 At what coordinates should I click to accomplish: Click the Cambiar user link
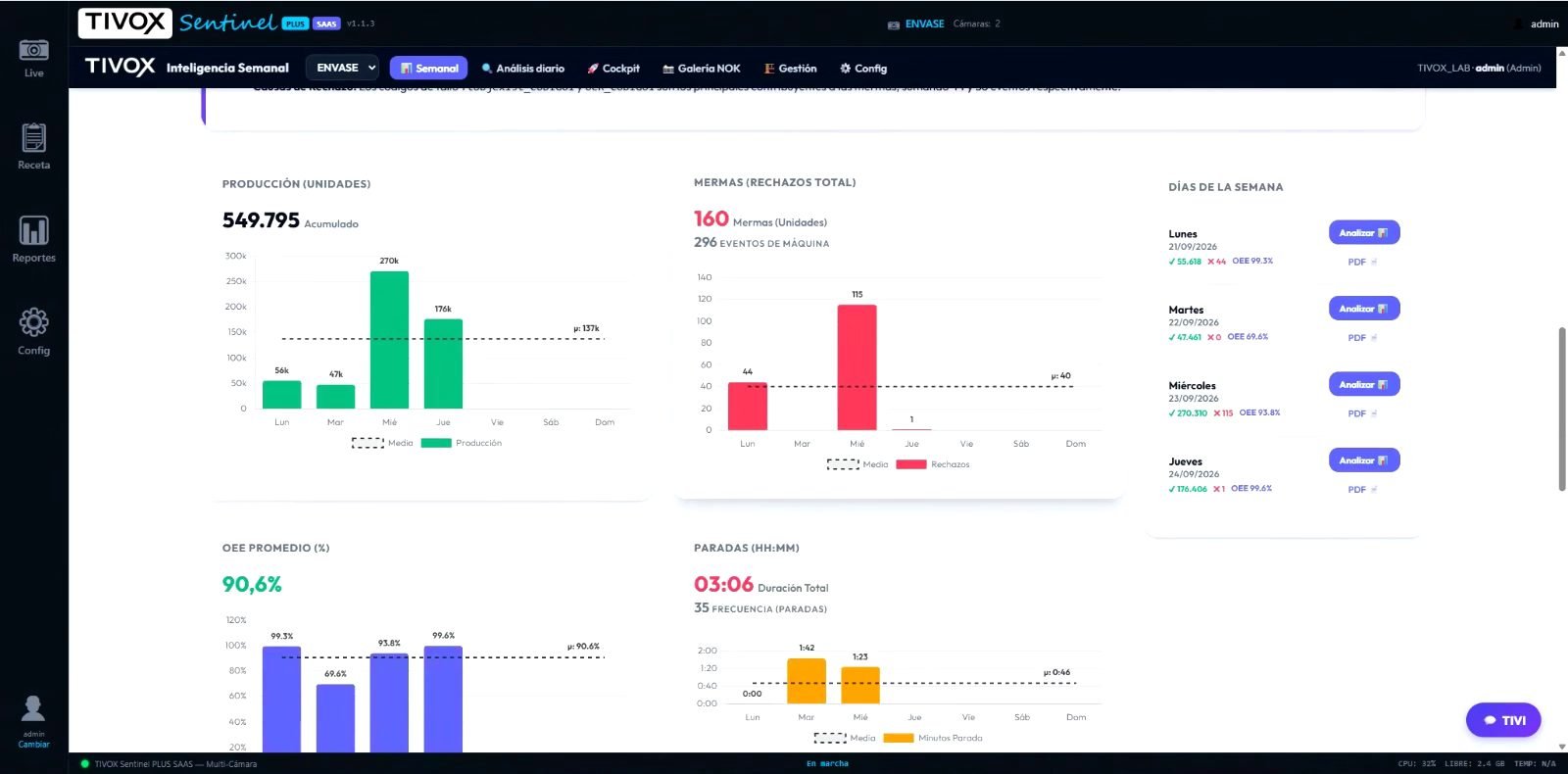click(x=33, y=745)
